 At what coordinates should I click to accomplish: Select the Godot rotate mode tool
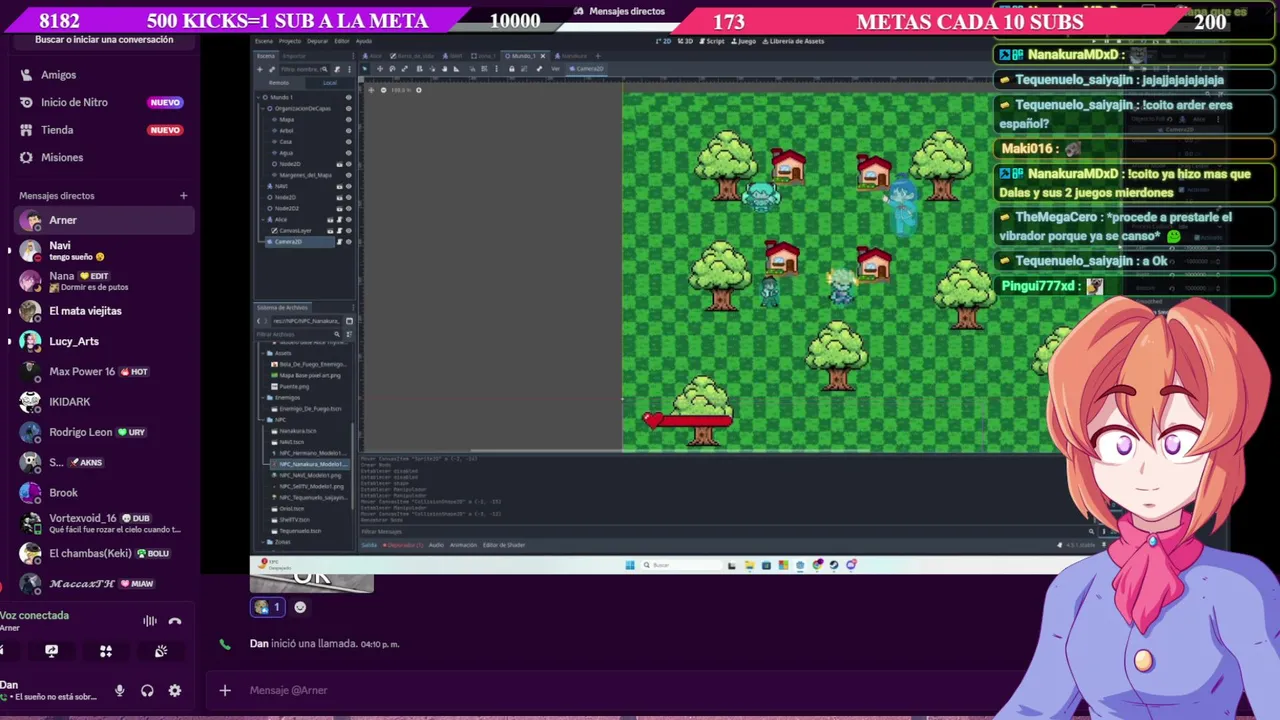tap(392, 69)
